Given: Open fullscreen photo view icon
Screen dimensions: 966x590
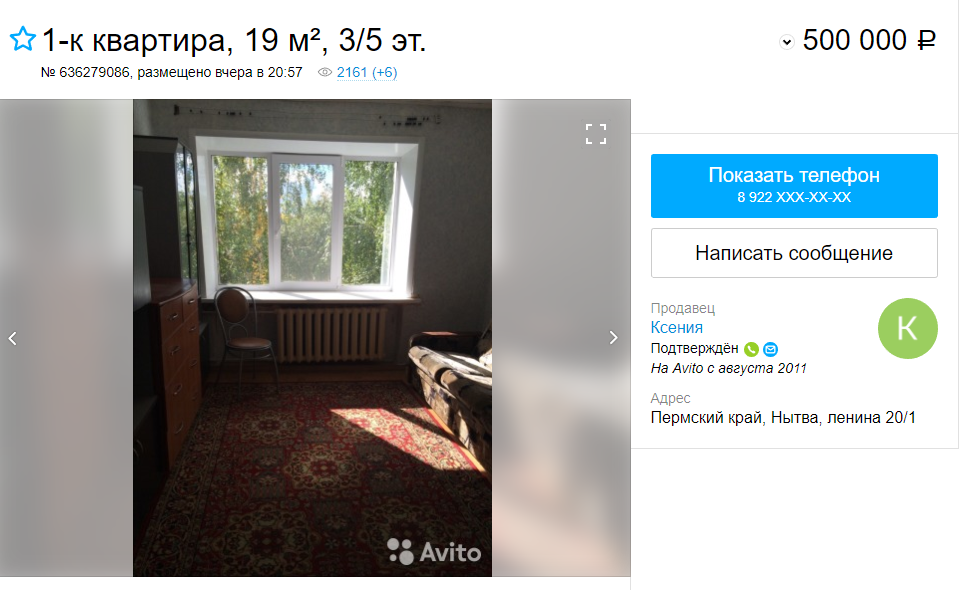Looking at the screenshot, I should click(595, 134).
